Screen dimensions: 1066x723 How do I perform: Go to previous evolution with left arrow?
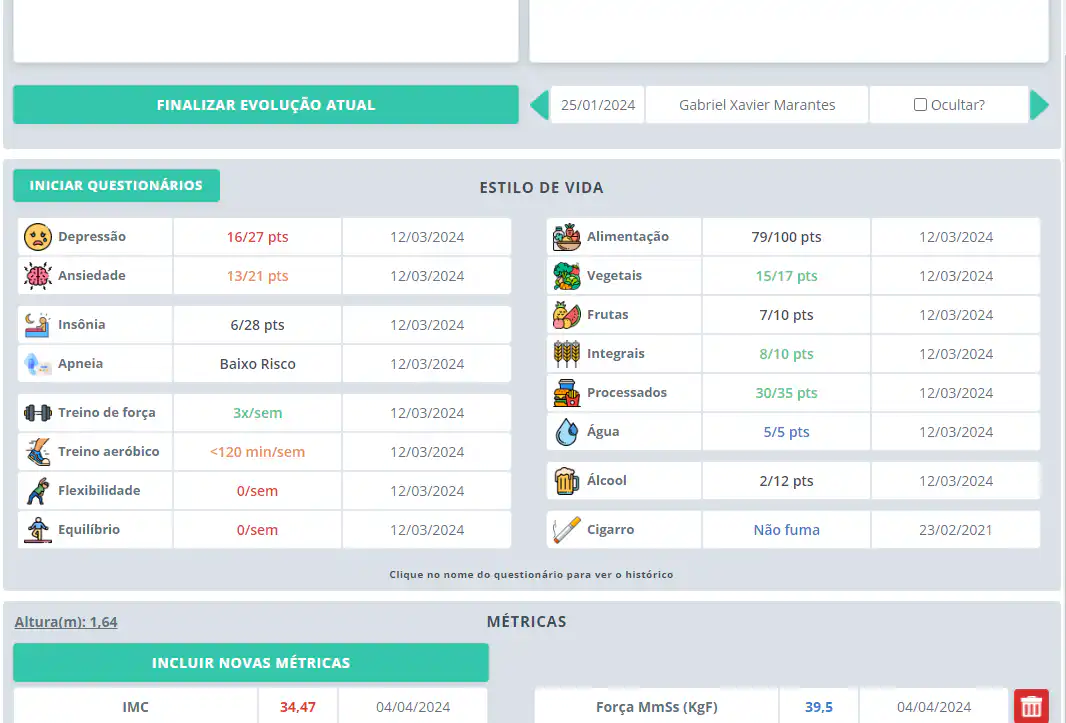[x=539, y=105]
